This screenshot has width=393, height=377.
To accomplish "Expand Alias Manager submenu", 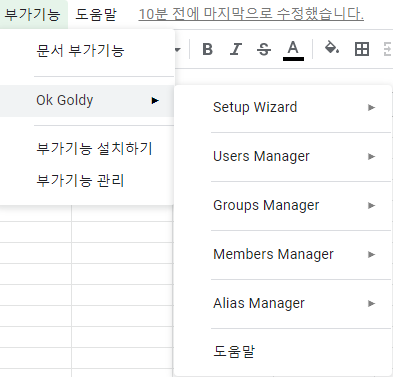I will (283, 303).
